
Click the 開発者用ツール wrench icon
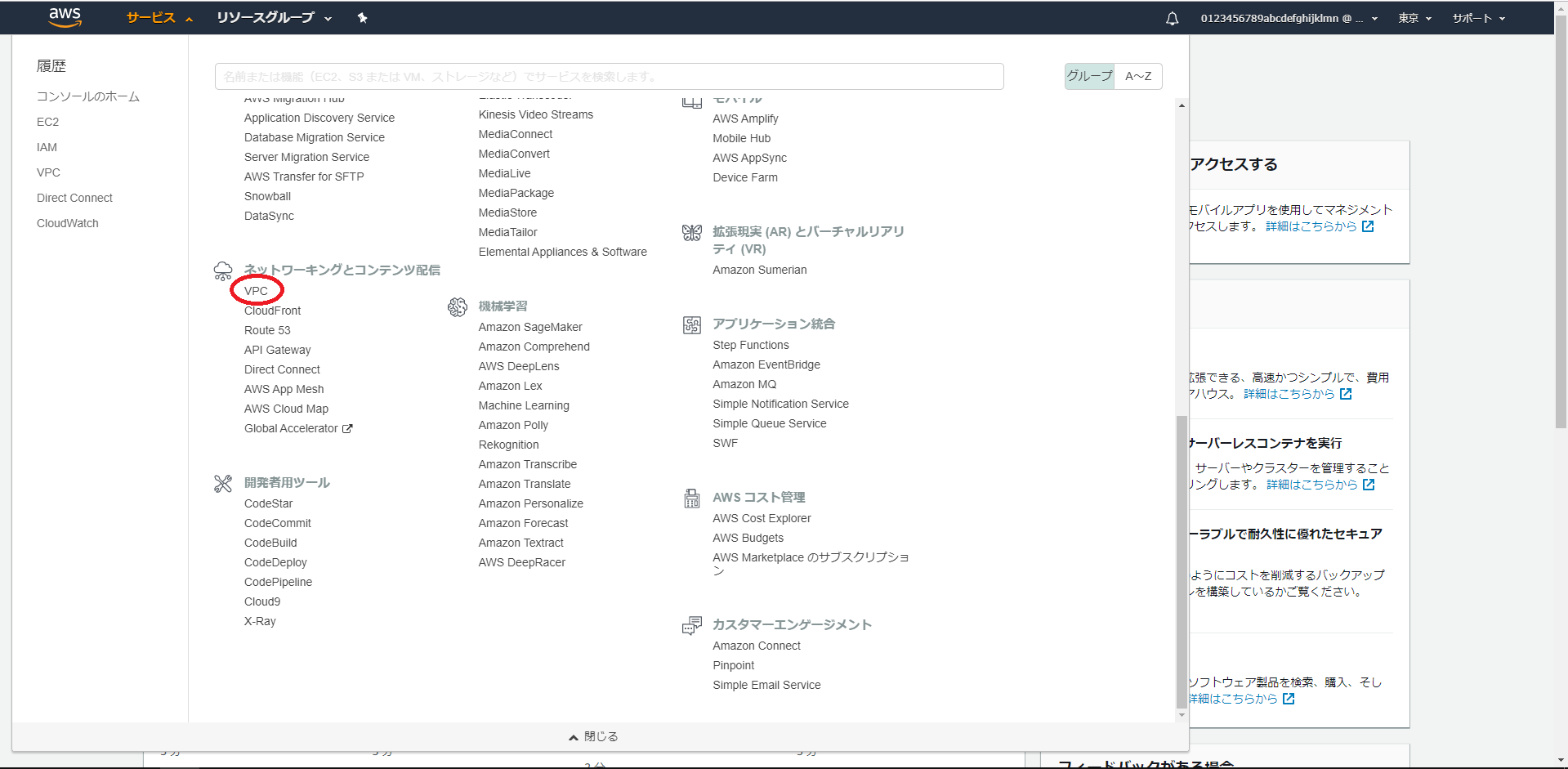222,482
